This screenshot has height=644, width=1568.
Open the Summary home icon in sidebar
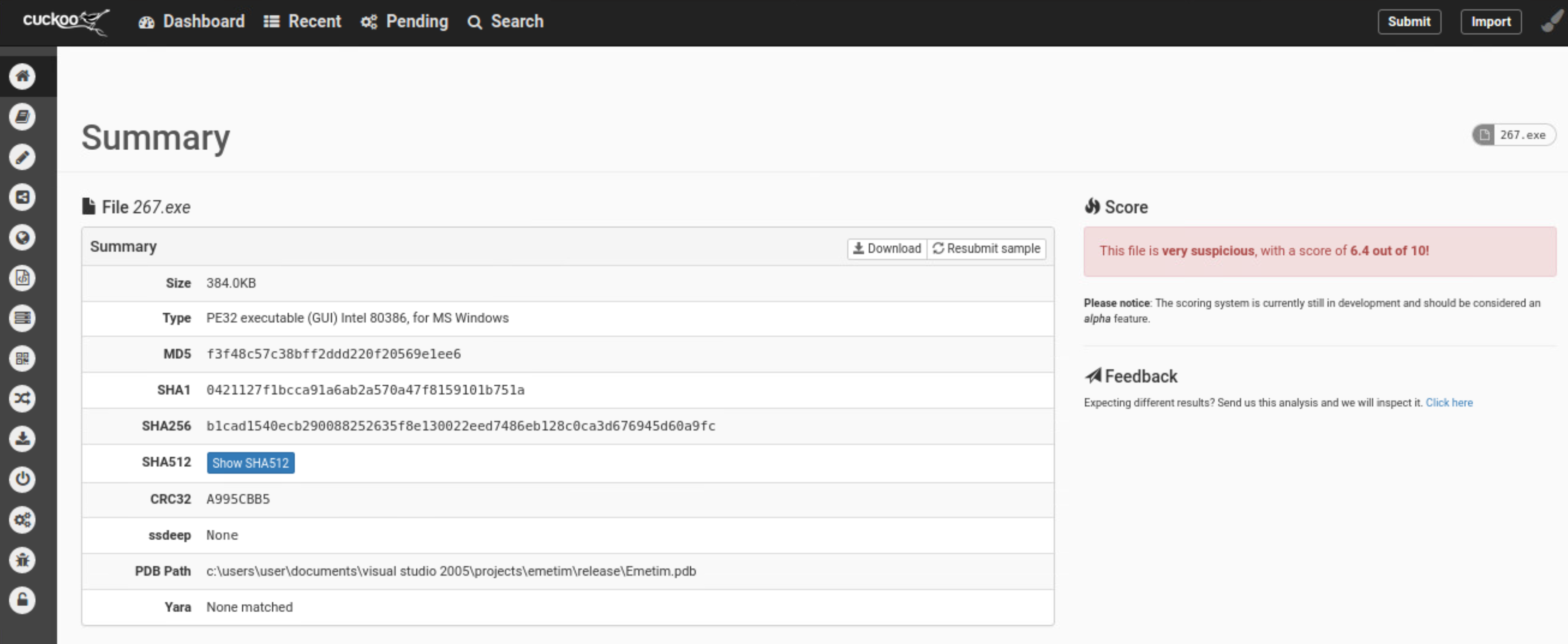[x=23, y=77]
